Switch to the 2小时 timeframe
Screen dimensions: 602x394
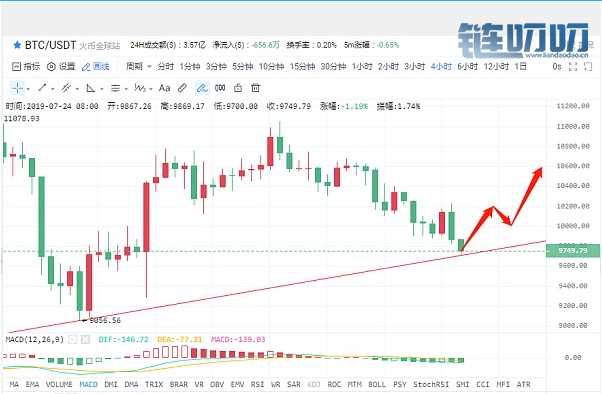coord(388,66)
